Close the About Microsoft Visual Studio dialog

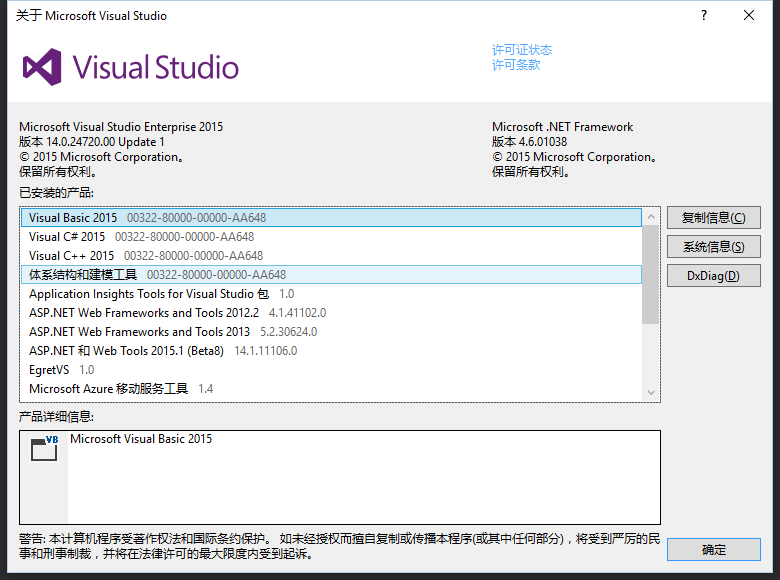click(749, 15)
